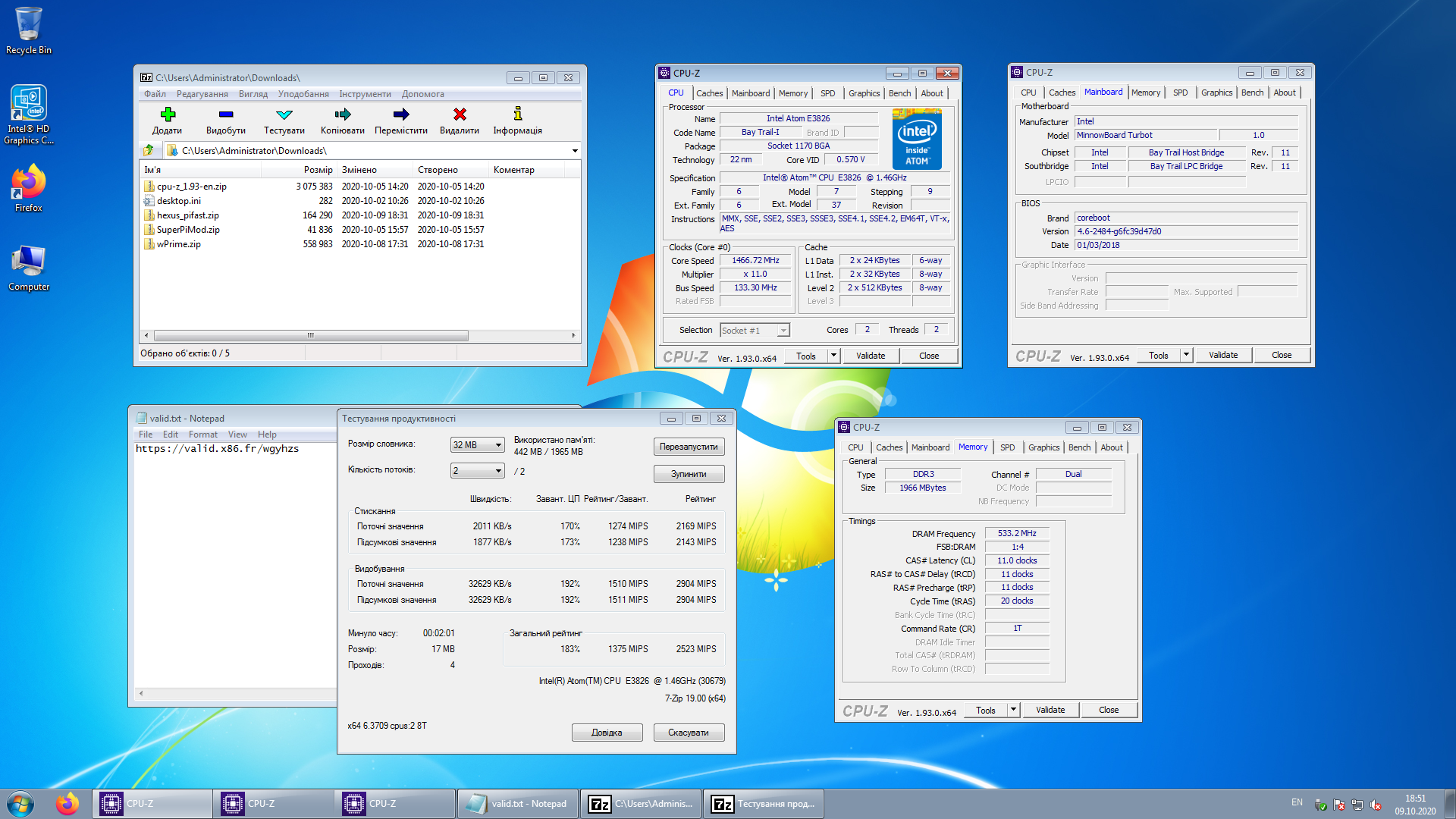The image size is (1456, 819).
Task: Select Intel HD Graphics Control desktop icon
Action: pyautogui.click(x=29, y=115)
